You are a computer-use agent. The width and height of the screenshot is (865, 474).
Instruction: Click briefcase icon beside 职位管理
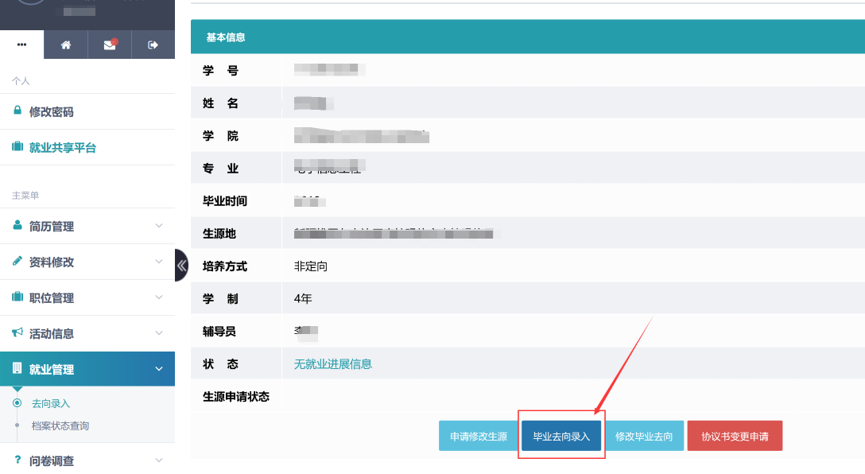(x=18, y=297)
